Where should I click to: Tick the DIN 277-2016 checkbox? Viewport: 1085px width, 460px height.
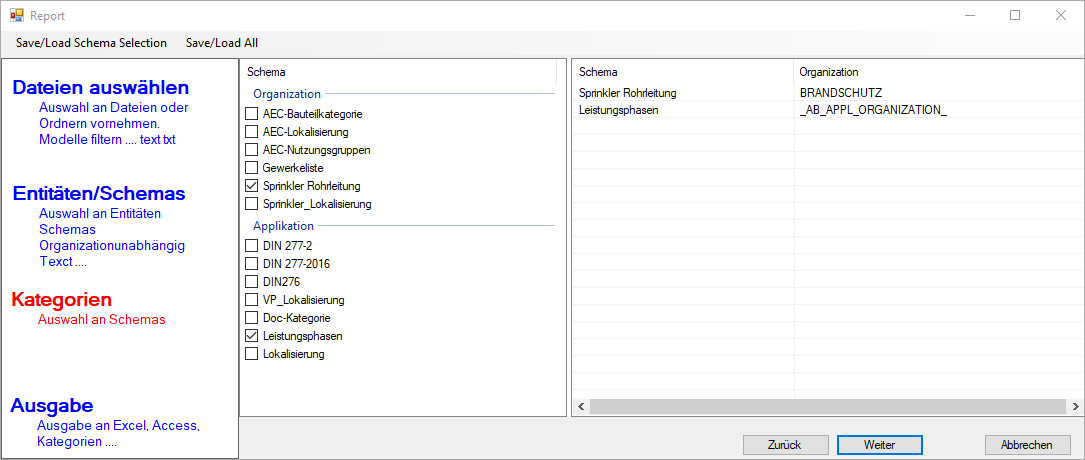[x=251, y=264]
